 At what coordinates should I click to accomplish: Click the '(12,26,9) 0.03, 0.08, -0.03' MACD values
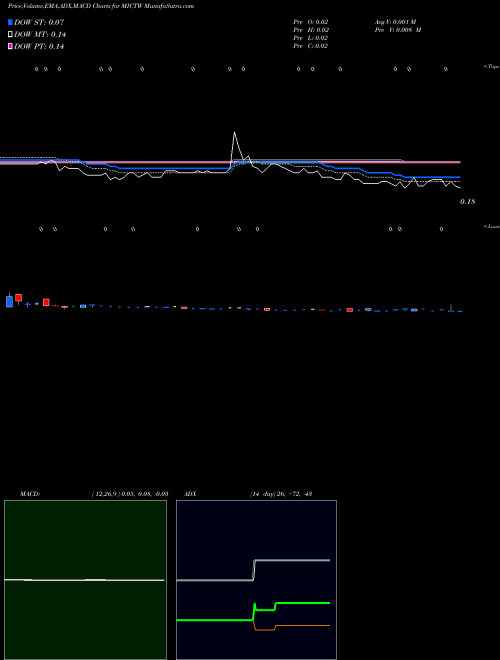pos(130,494)
